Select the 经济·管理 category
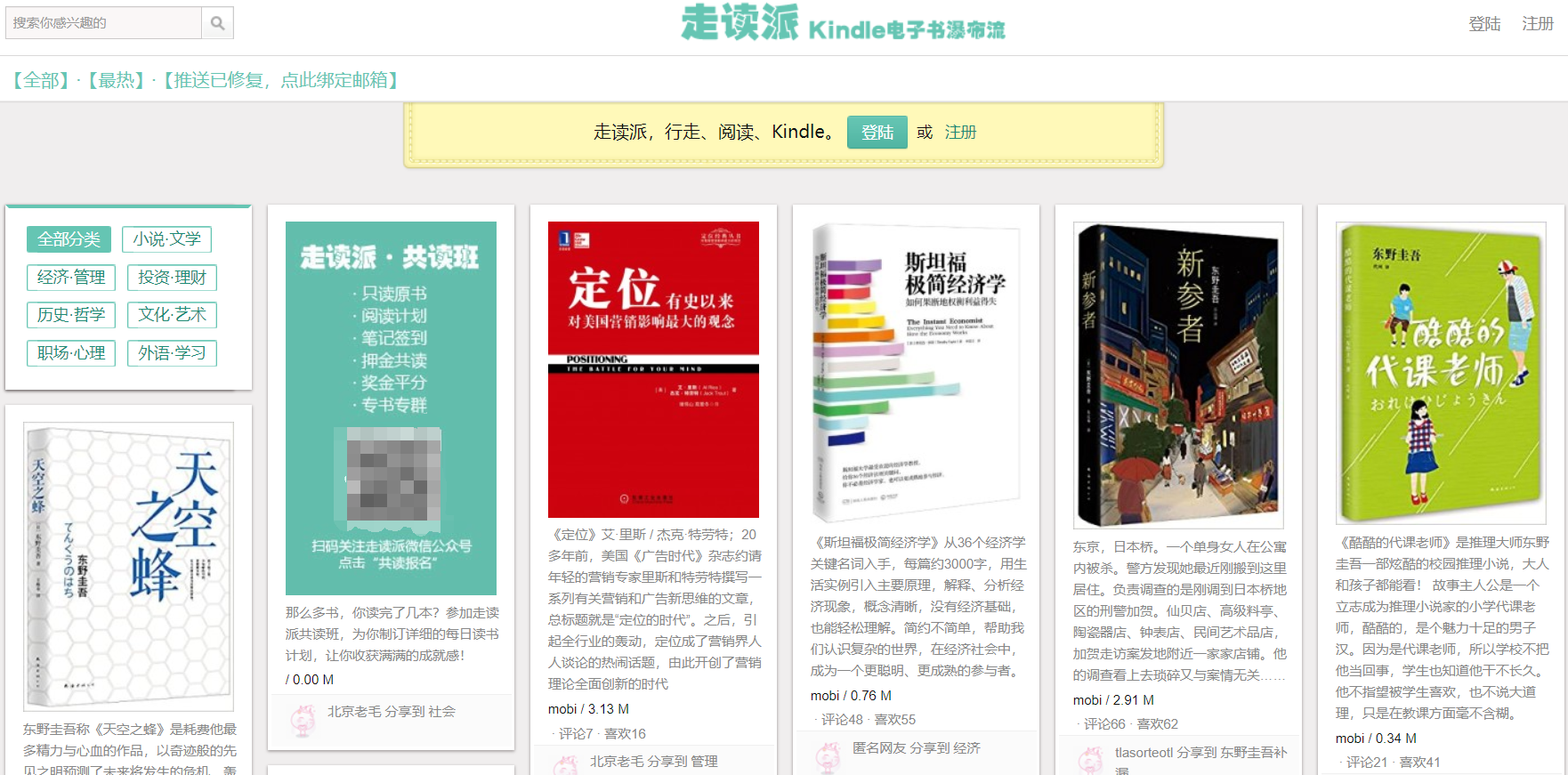The width and height of the screenshot is (1568, 775). 71,277
